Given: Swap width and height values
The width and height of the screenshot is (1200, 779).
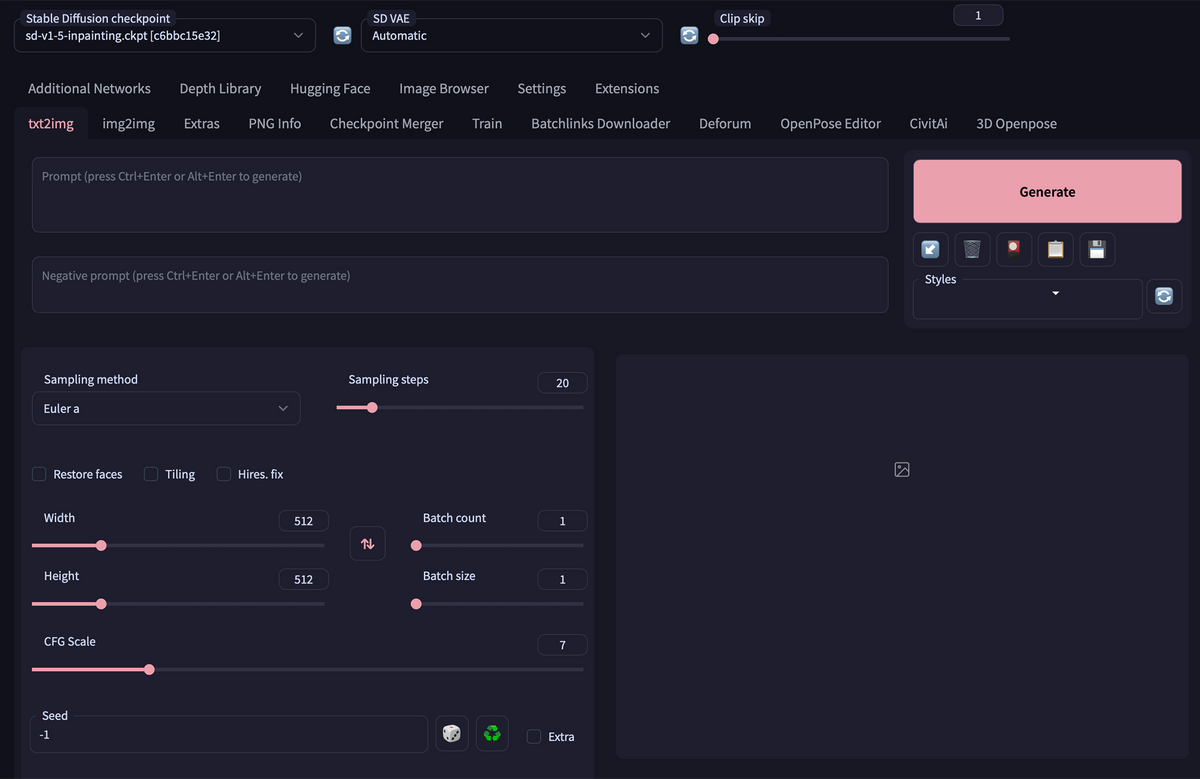Looking at the screenshot, I should (367, 543).
